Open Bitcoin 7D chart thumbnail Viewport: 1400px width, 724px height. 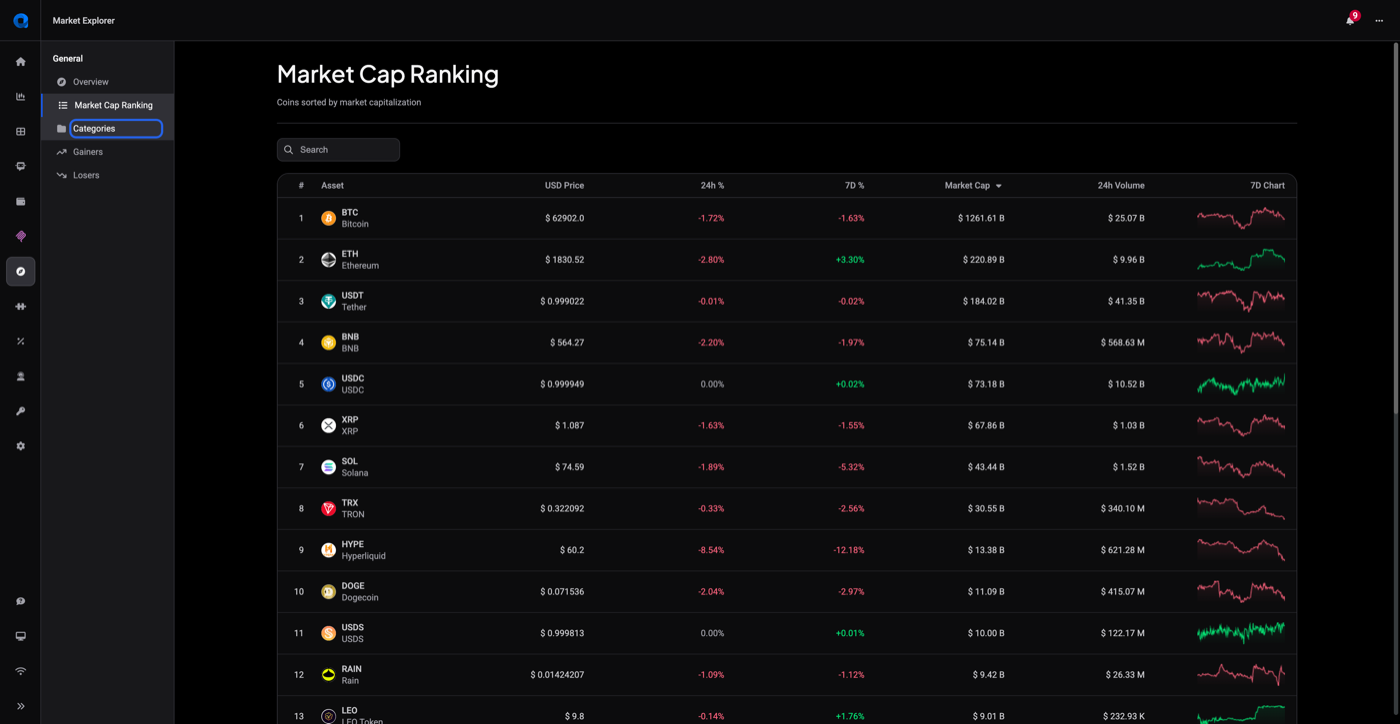click(x=1241, y=218)
